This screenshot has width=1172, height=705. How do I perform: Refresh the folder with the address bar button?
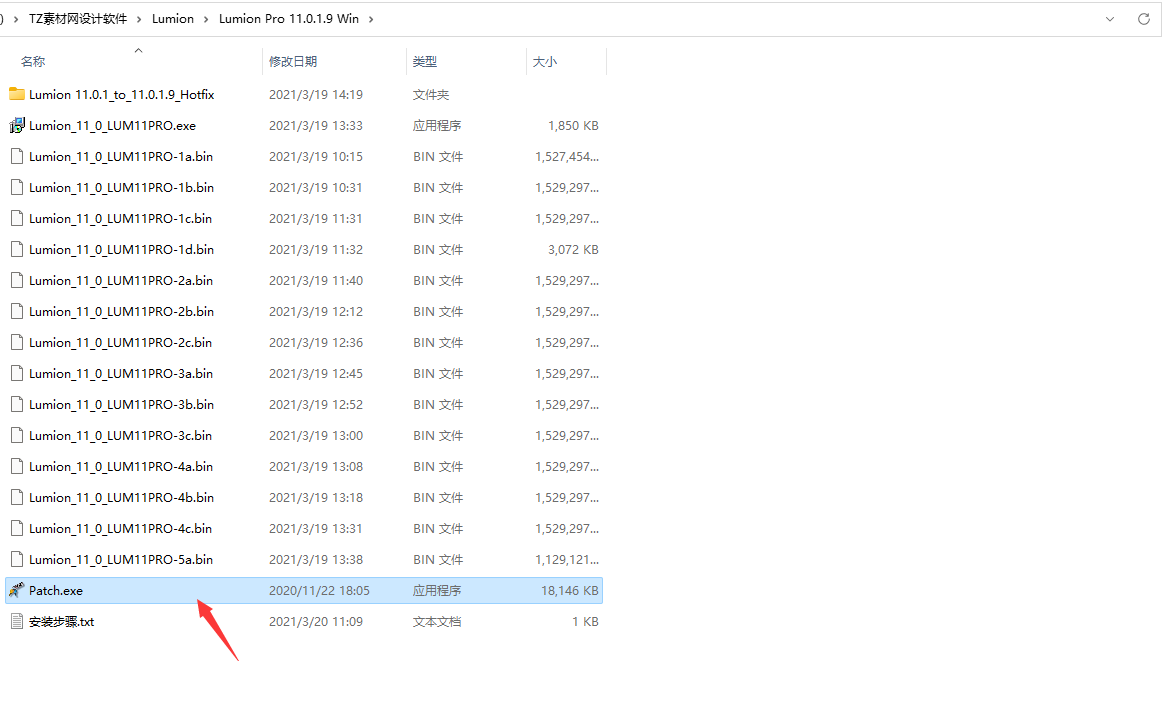coord(1144,19)
